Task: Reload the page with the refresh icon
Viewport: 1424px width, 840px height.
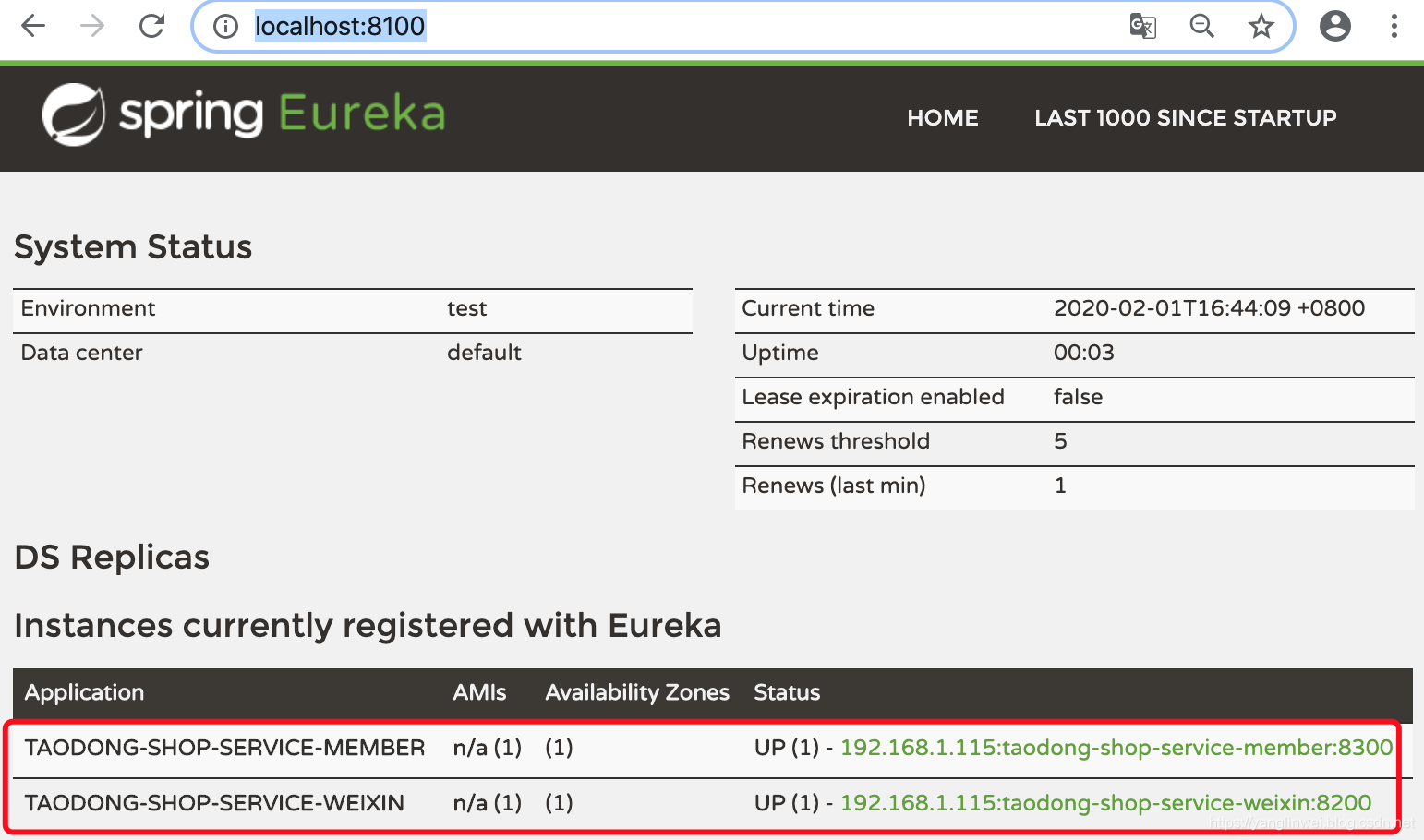Action: click(x=151, y=26)
